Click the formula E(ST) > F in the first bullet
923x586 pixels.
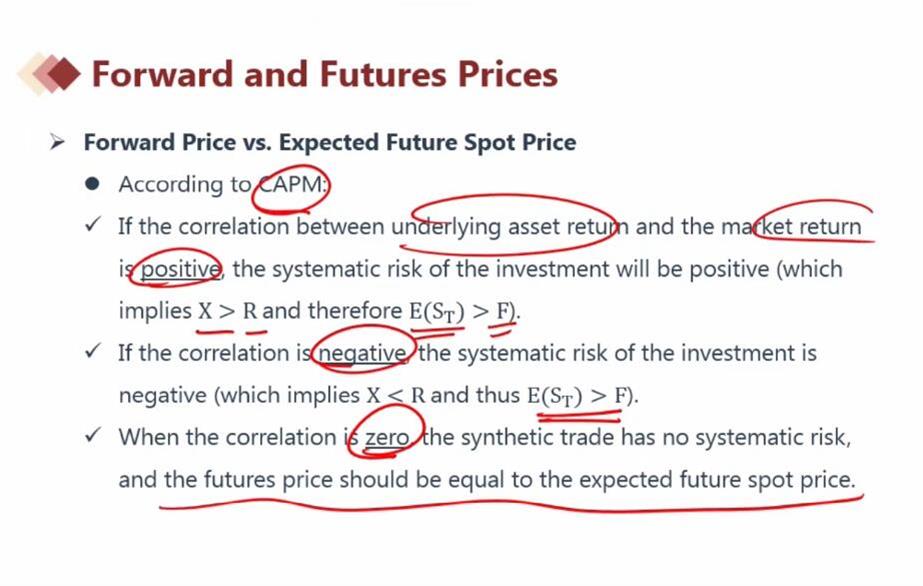click(x=462, y=311)
